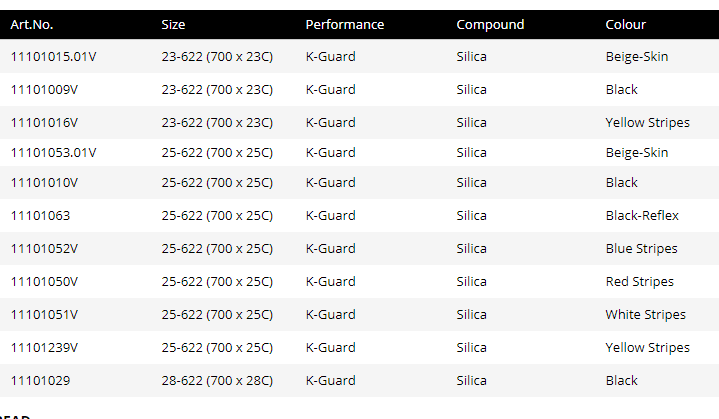This screenshot has height=419, width=719.
Task: Click the Art.No. column header
Action: (x=32, y=25)
